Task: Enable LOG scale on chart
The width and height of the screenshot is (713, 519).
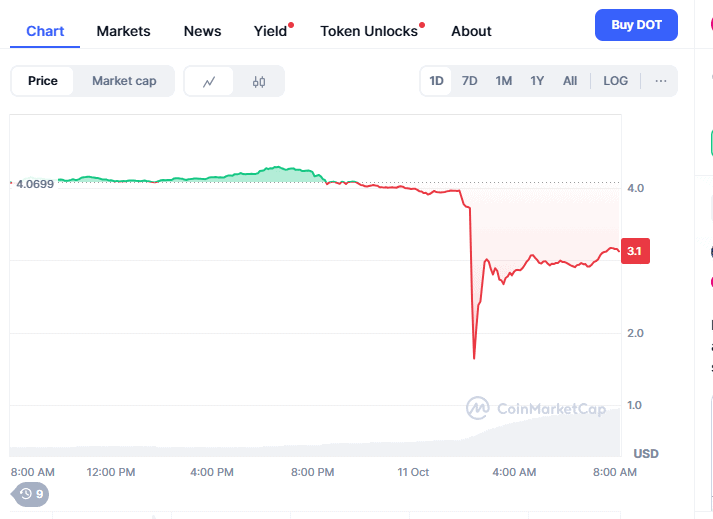Action: [616, 81]
